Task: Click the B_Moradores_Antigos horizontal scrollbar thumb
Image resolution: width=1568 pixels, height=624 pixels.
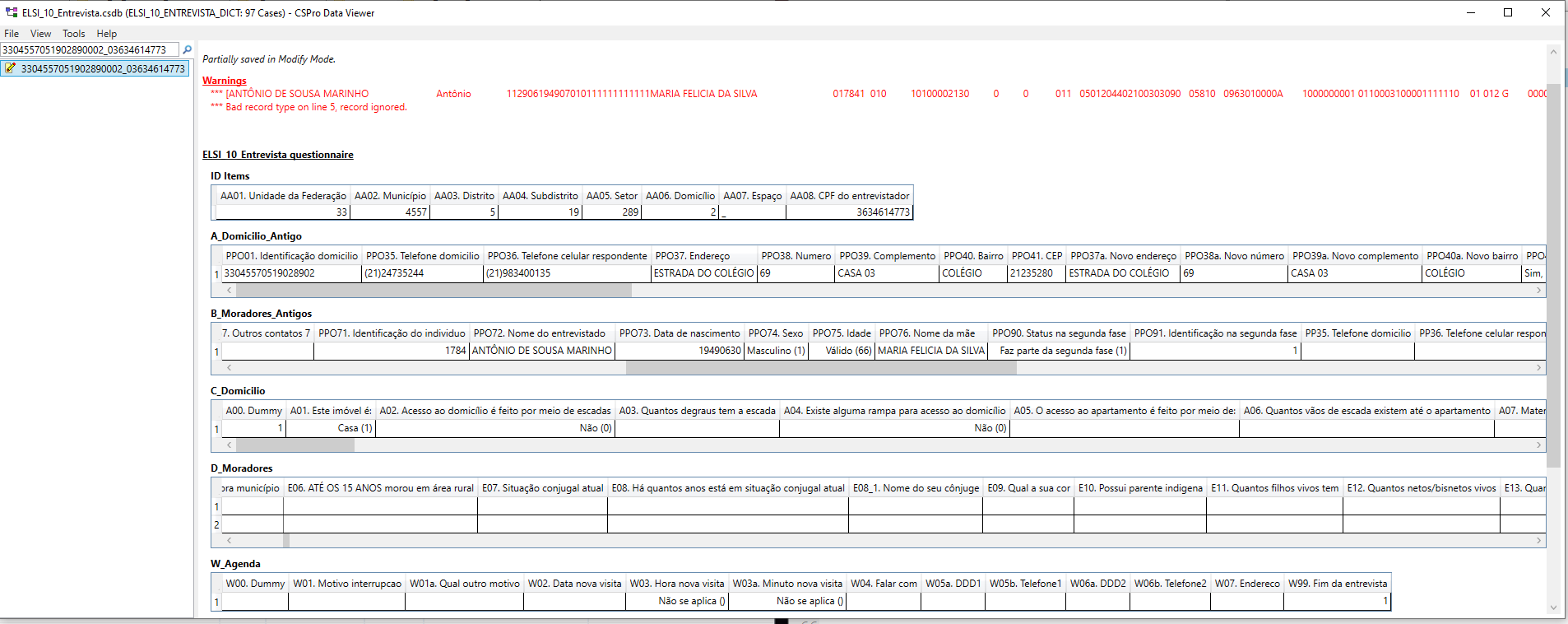Action: tap(821, 367)
